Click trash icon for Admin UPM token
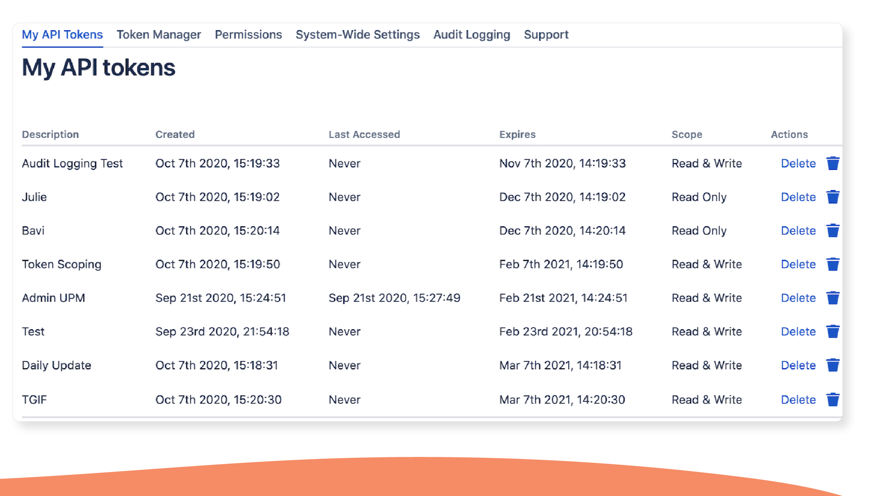The image size is (871, 496). pos(833,298)
